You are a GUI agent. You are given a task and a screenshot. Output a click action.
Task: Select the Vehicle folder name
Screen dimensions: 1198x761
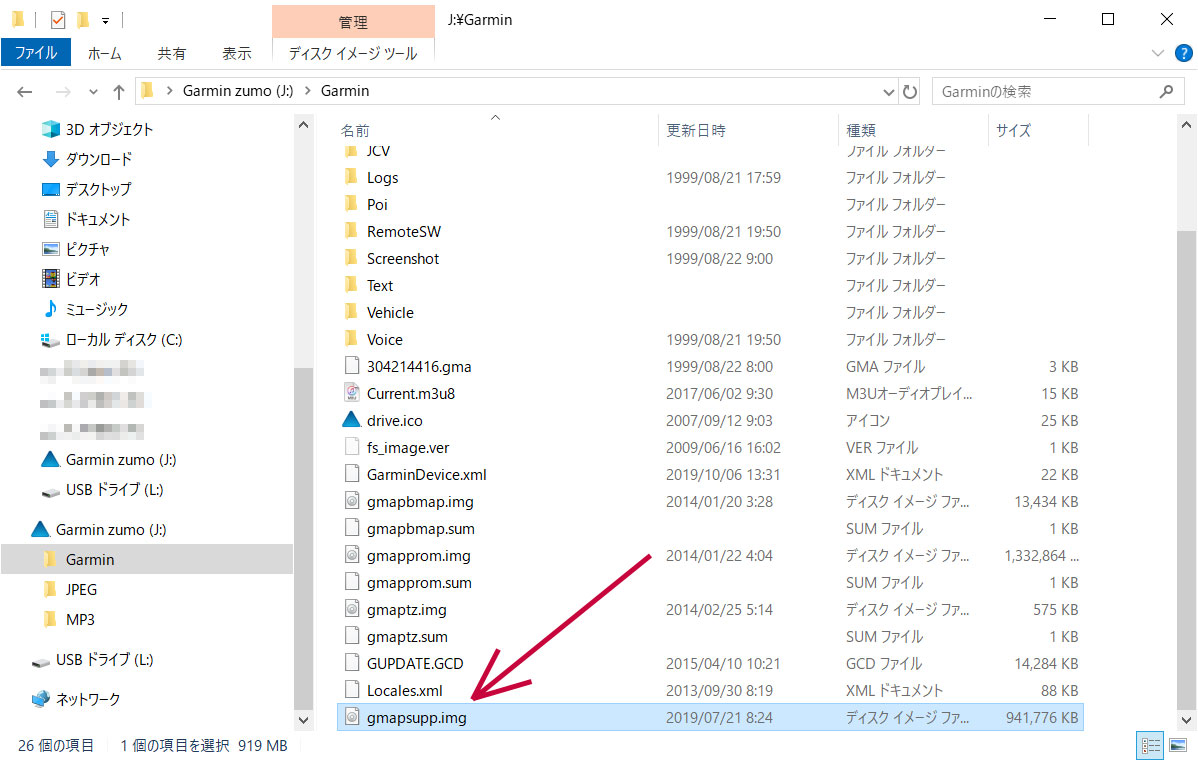390,312
